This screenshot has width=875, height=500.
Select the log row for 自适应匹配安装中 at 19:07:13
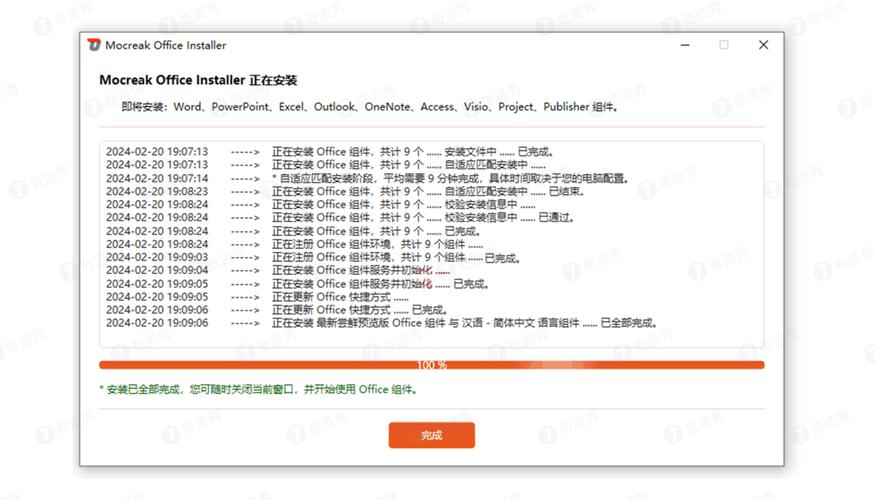click(326, 165)
